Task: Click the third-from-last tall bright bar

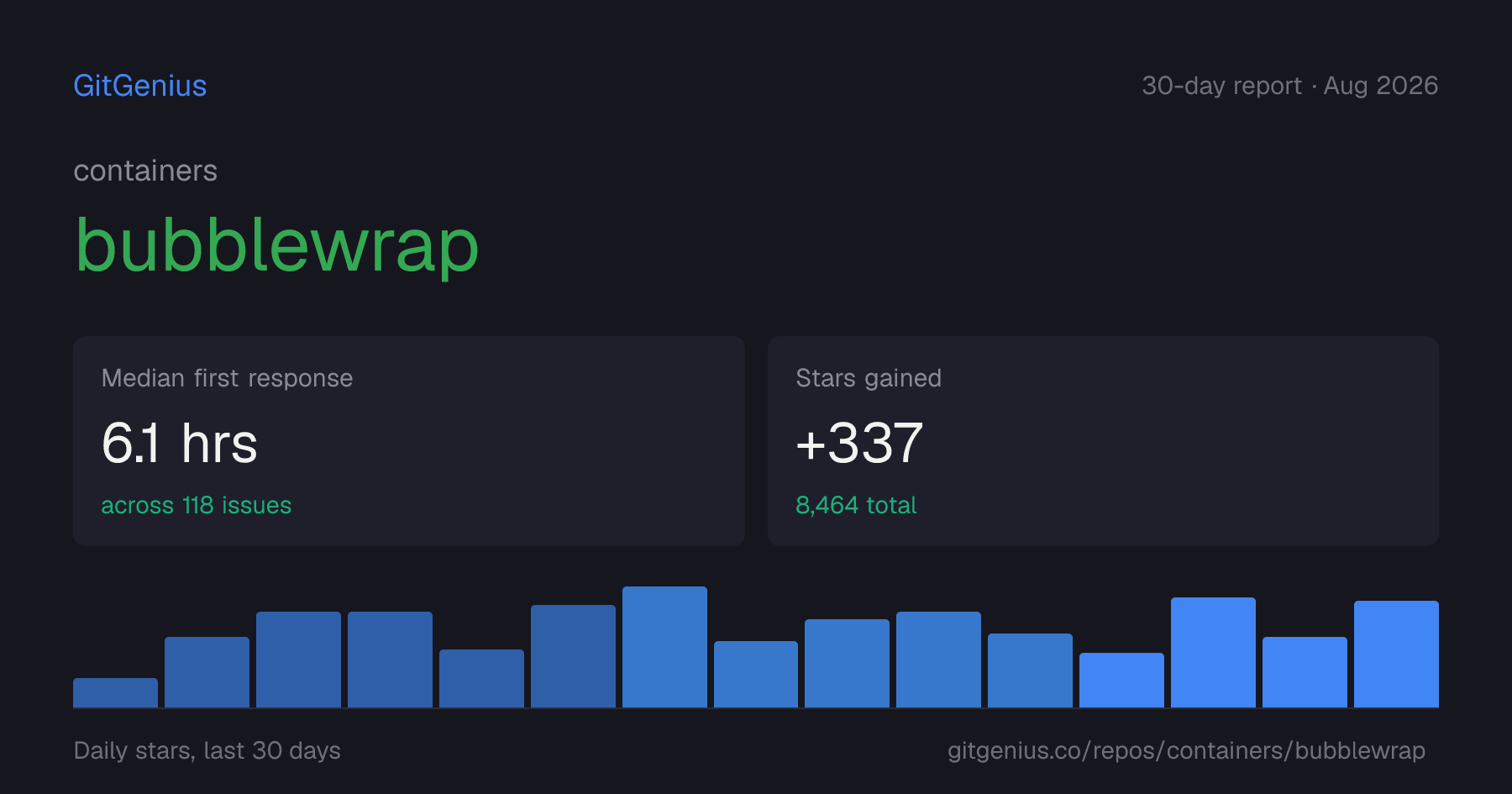Action: (1213, 652)
